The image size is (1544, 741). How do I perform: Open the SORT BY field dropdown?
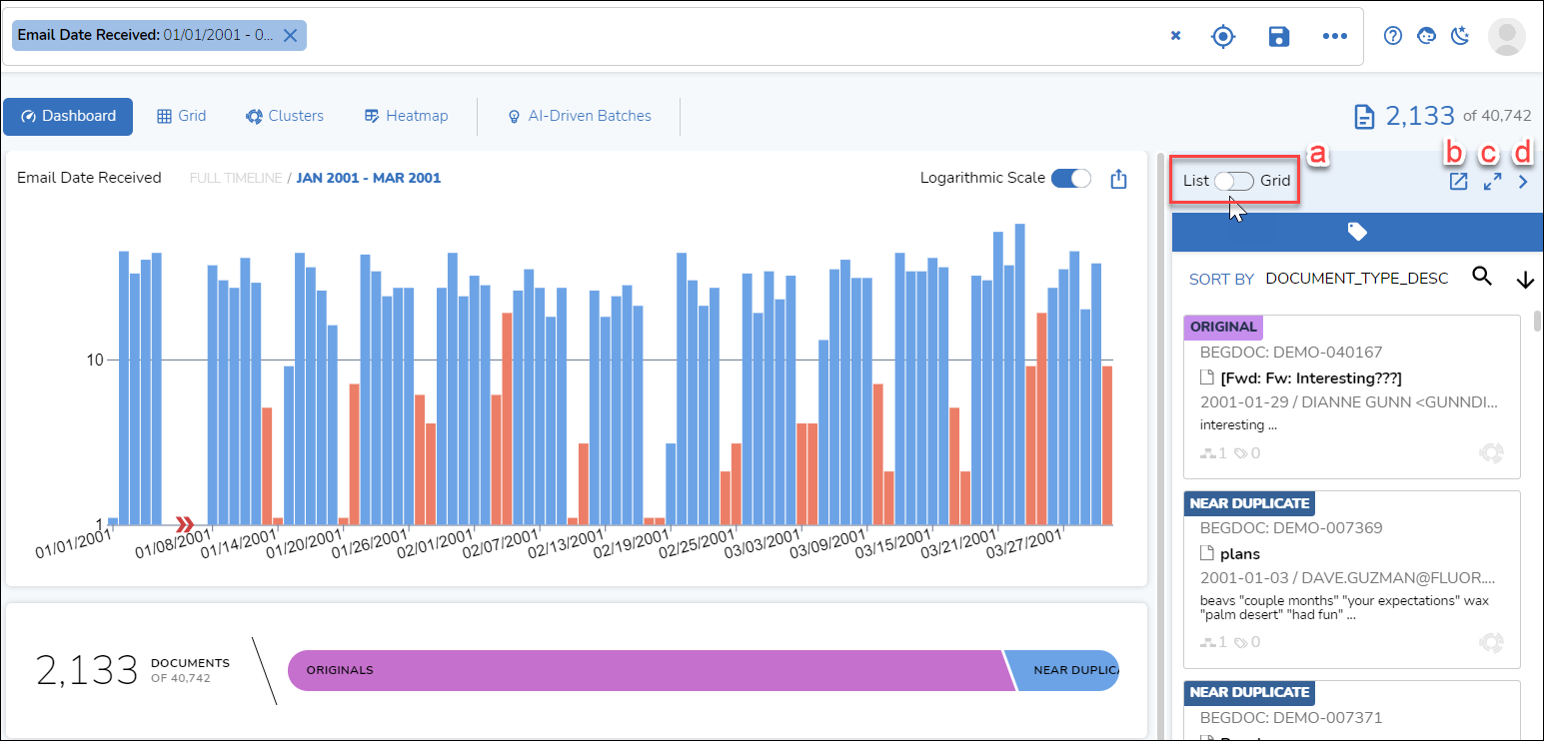click(1356, 279)
